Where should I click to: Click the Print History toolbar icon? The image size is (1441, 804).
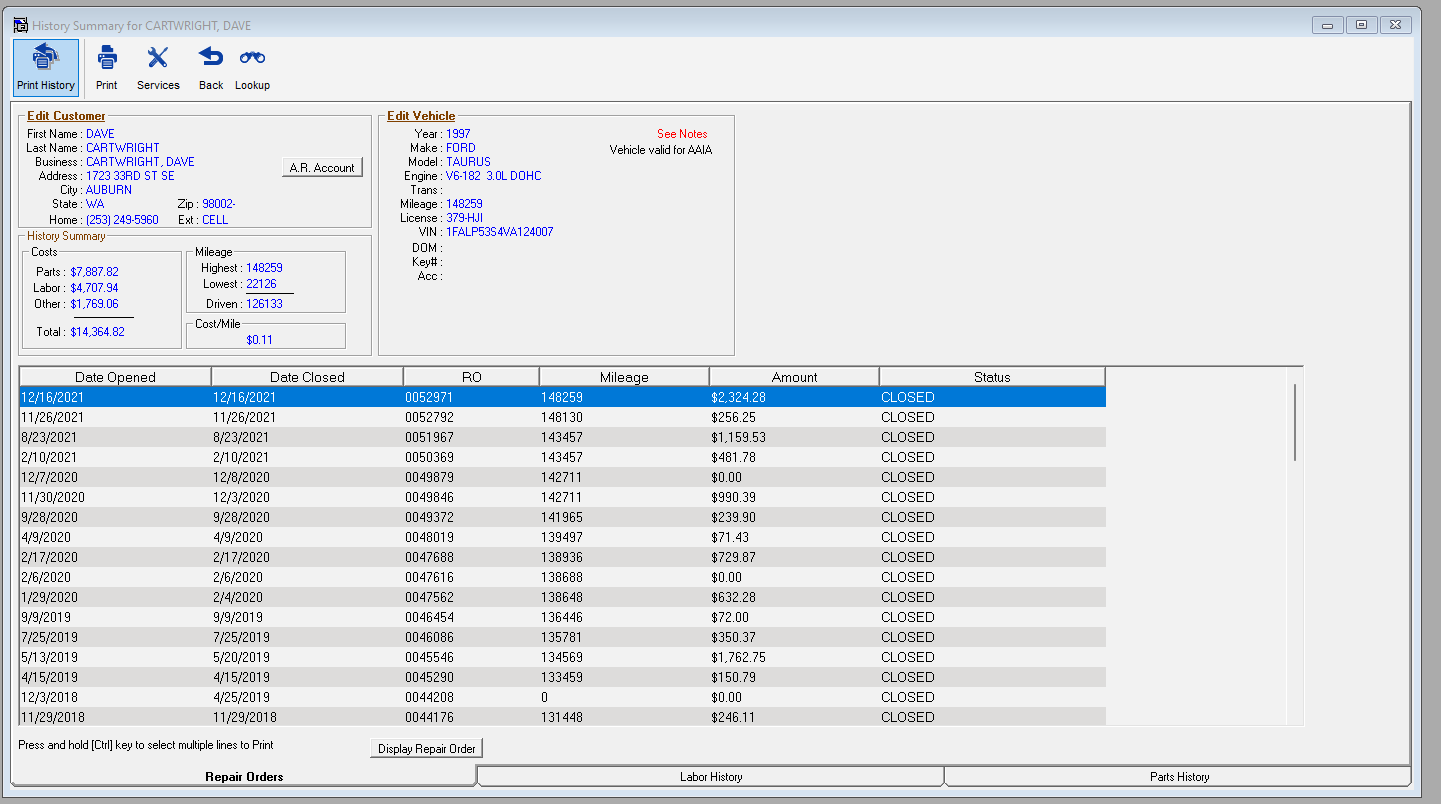pos(46,68)
